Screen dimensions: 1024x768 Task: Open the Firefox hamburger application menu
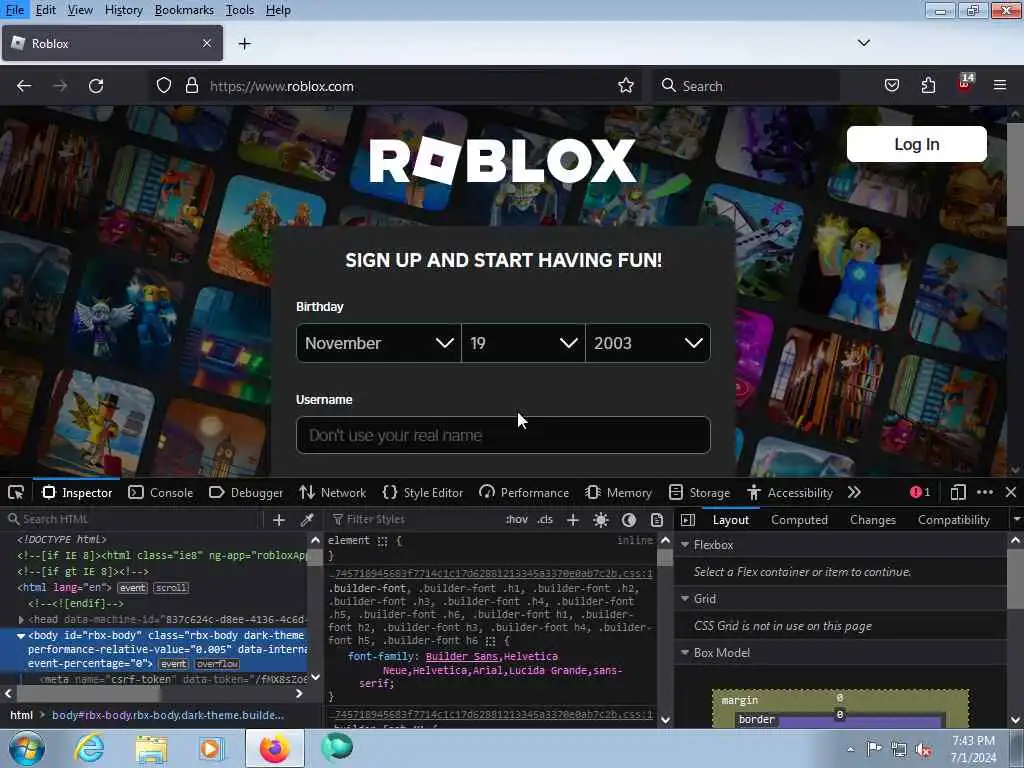coord(1000,86)
